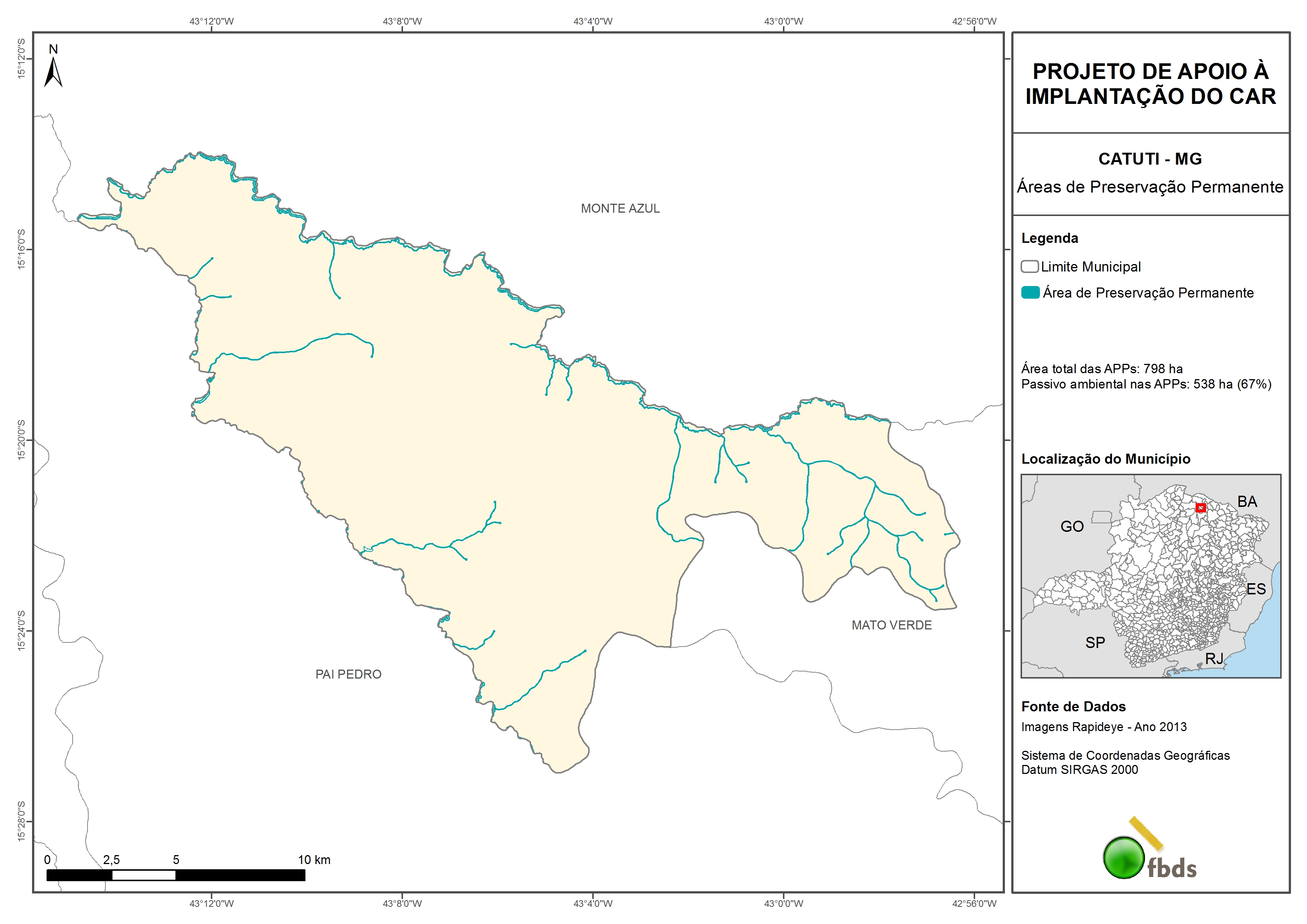
Task: Click the Minas Gerais location inset map
Action: click(1151, 575)
